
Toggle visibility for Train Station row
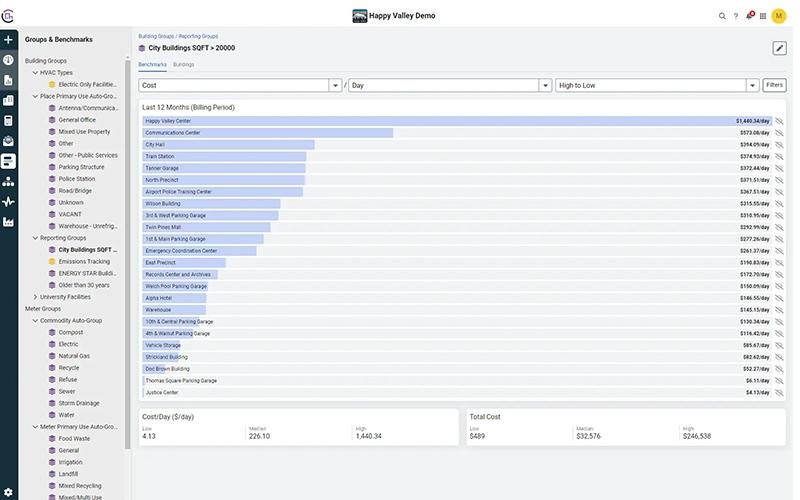pyautogui.click(x=779, y=157)
